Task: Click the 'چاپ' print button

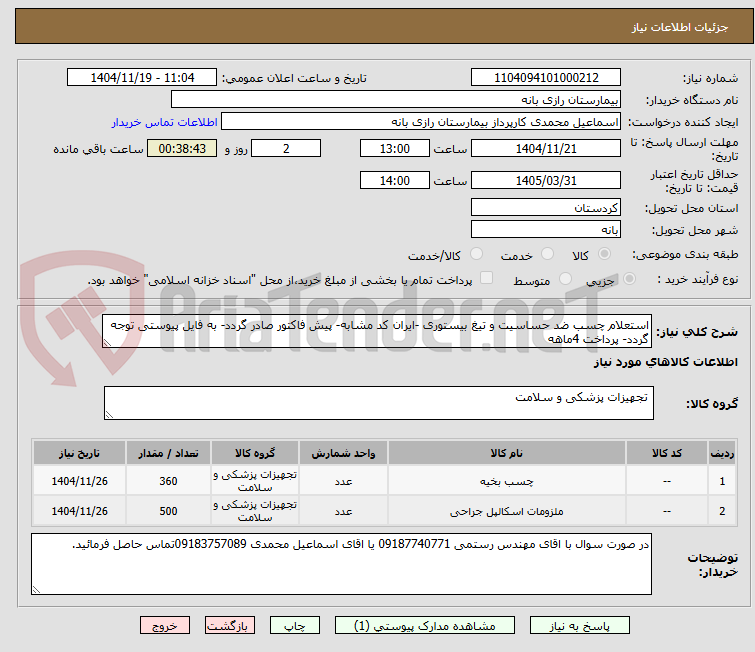Action: (295, 626)
